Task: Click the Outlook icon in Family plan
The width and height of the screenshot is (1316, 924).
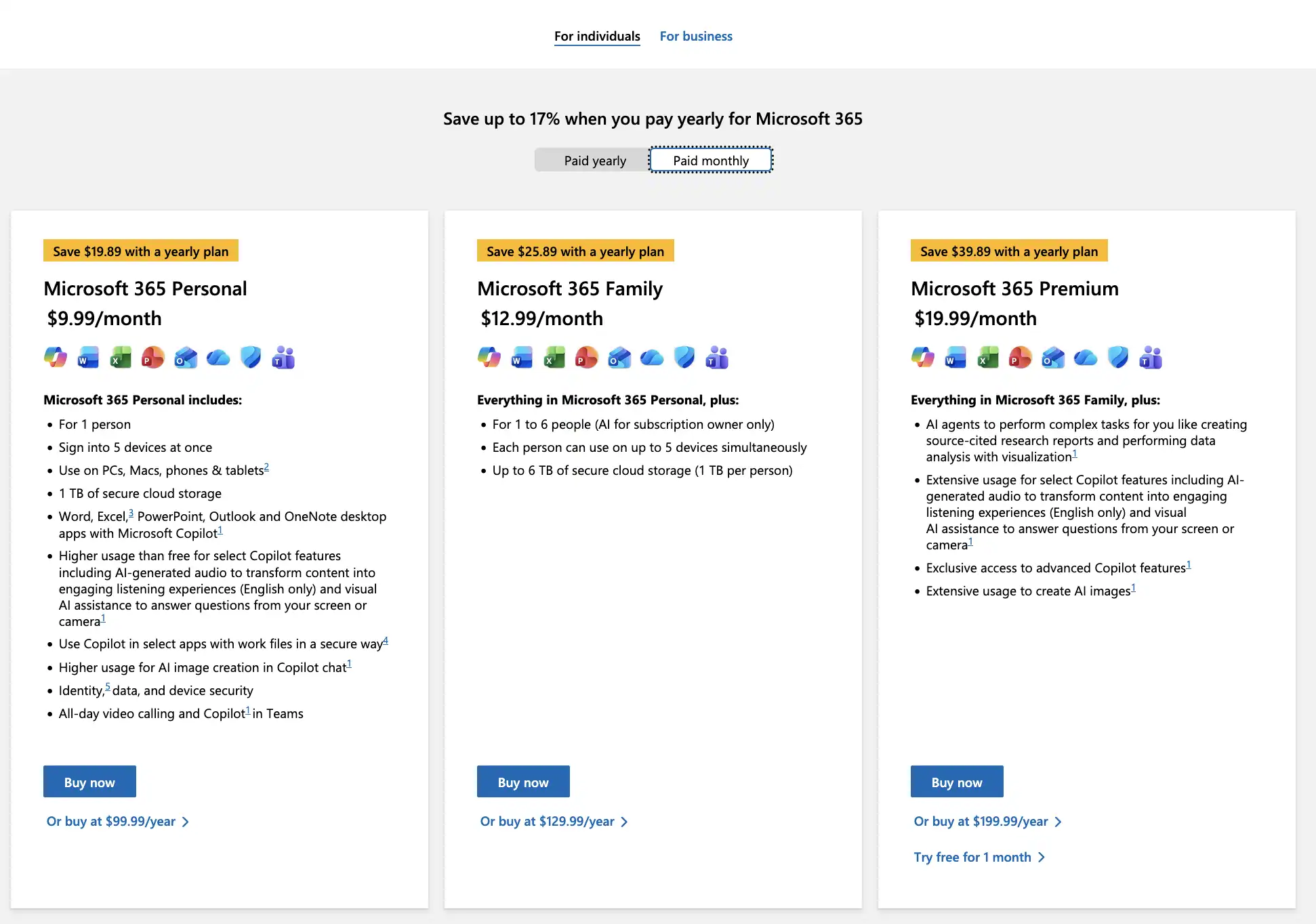Action: click(x=619, y=357)
